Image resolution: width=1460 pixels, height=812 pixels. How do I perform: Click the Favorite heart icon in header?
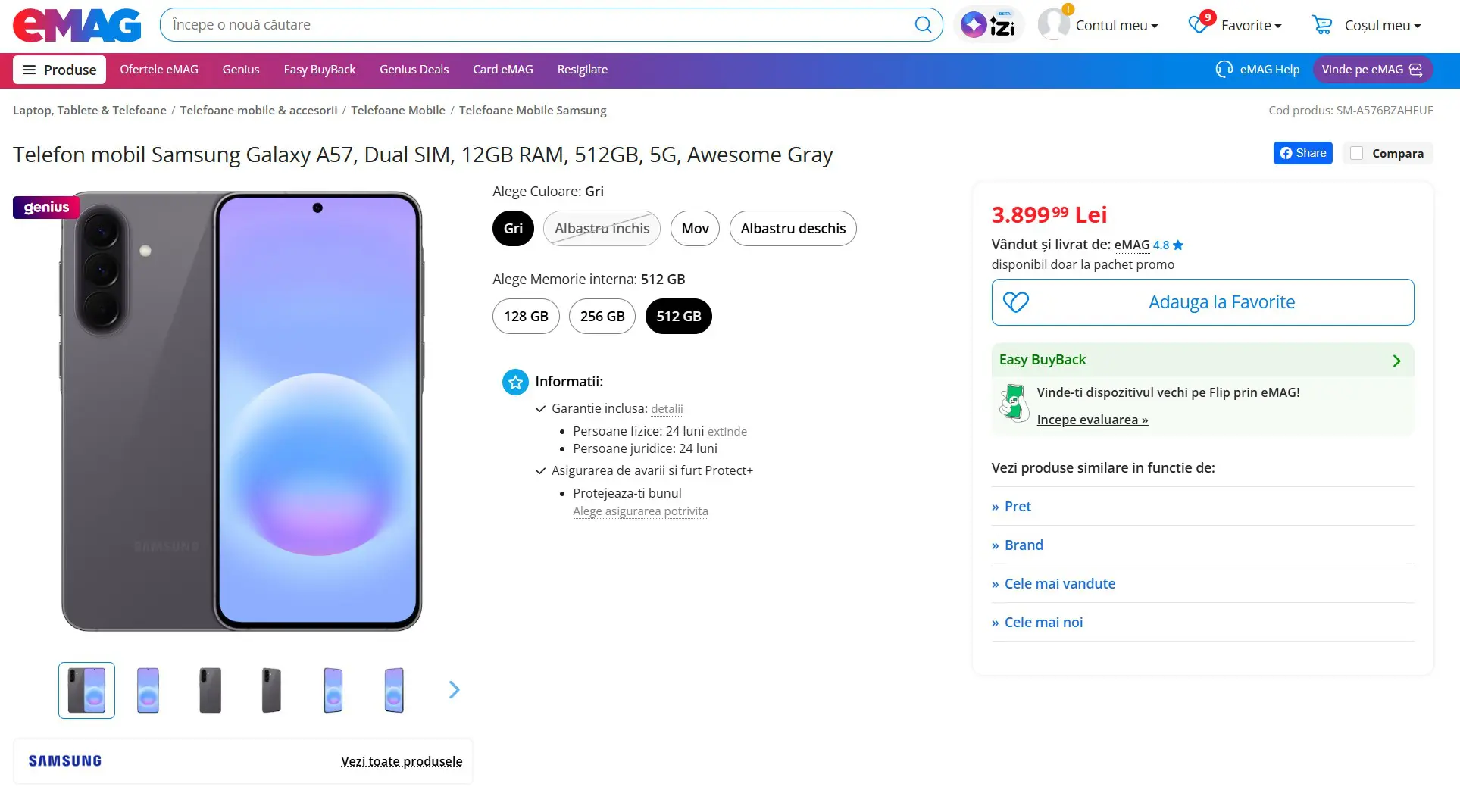coord(1199,25)
